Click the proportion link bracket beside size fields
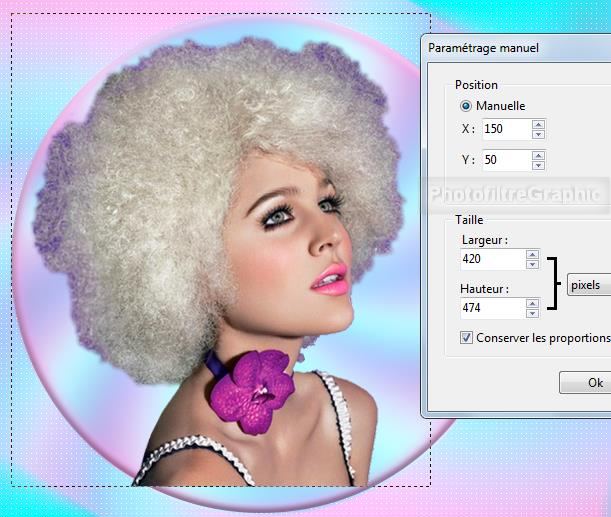The image size is (611, 517). [x=552, y=284]
